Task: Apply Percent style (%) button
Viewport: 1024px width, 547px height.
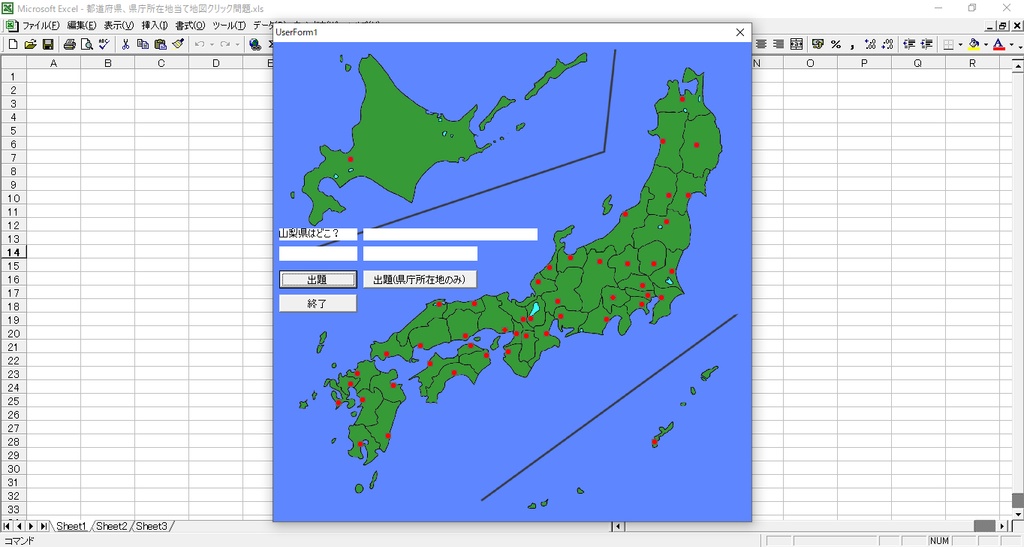Action: click(836, 44)
